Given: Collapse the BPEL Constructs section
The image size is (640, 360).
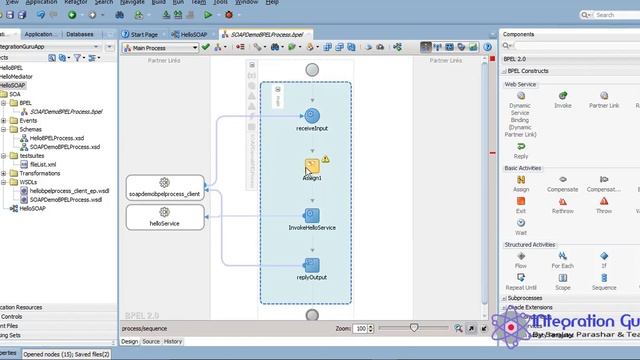Looking at the screenshot, I should 504,71.
